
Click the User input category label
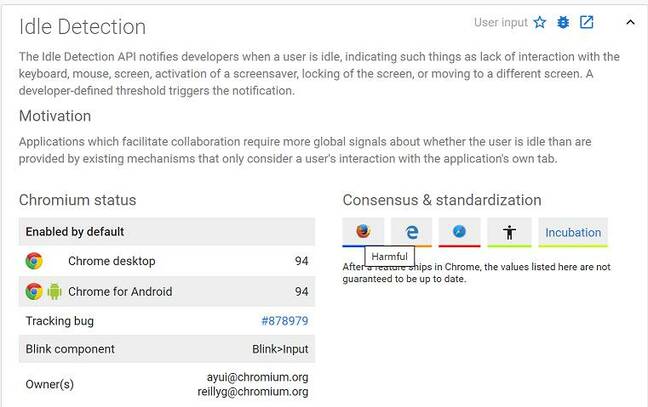[x=500, y=22]
